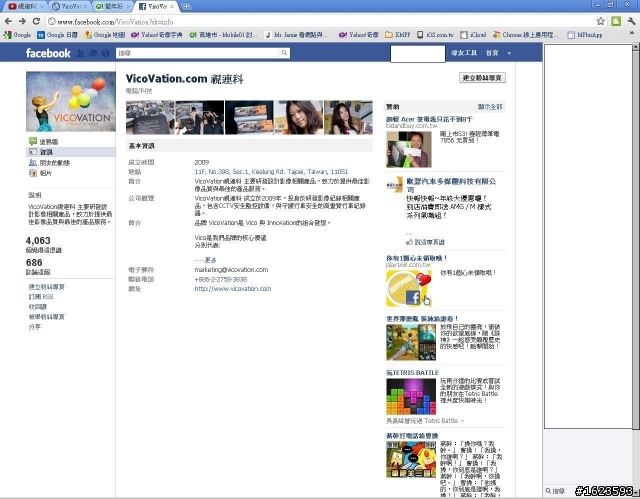The image size is (640, 499).
Task: Open the http://www.vicovation.com website link
Action: pos(233,288)
